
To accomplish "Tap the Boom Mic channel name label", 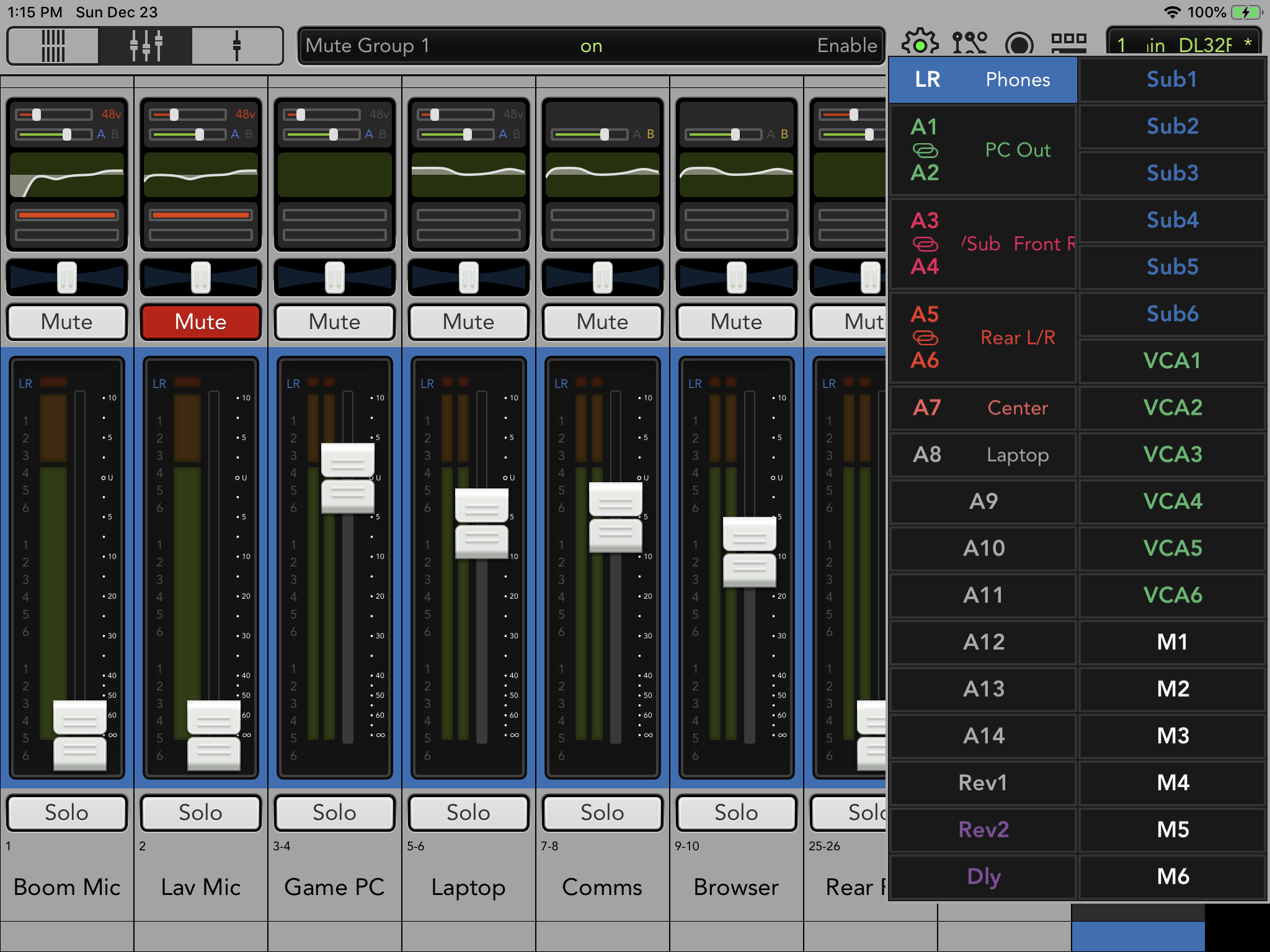I will [67, 887].
